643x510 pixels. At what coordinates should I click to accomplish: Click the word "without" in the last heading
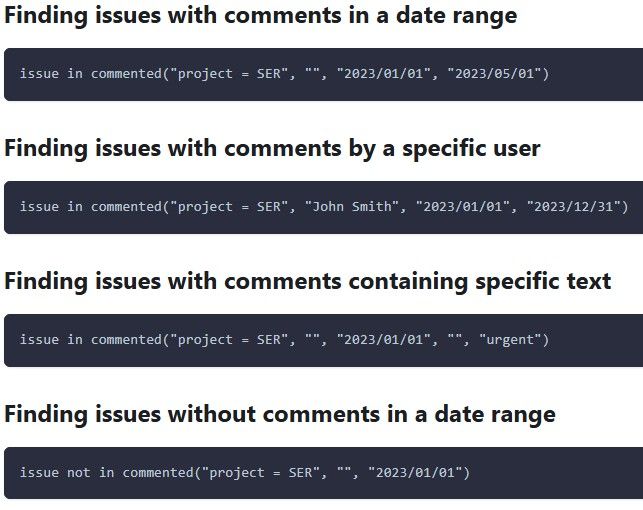pyautogui.click(x=212, y=414)
